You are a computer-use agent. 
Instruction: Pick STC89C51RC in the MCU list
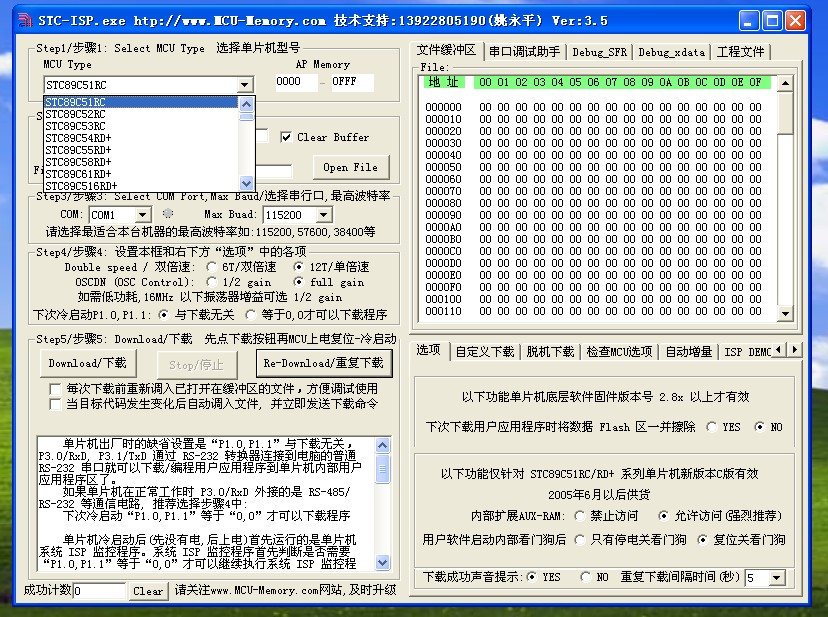(140, 102)
